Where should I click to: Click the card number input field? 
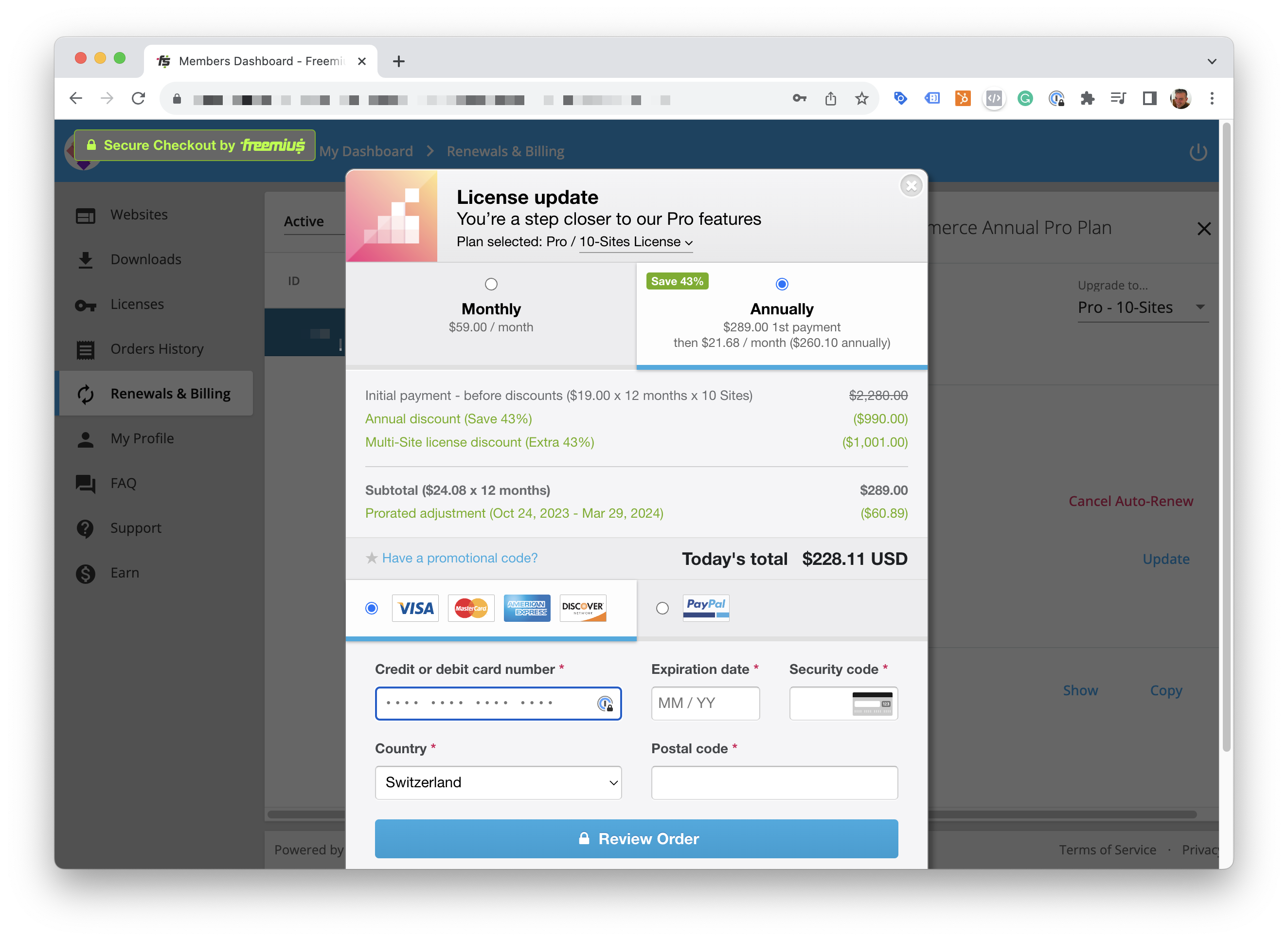coord(498,704)
